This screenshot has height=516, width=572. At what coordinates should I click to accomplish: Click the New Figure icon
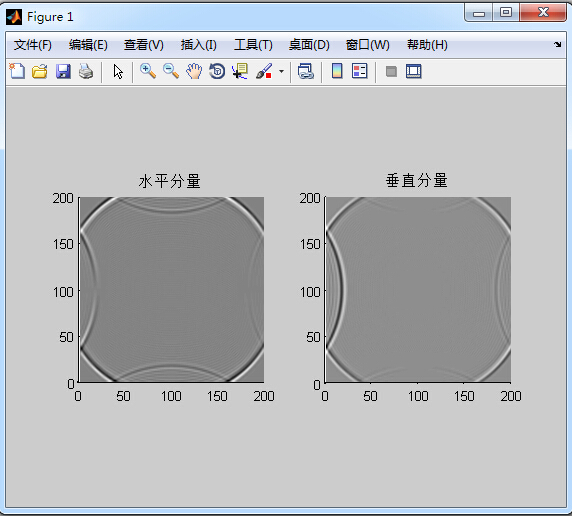pos(17,71)
